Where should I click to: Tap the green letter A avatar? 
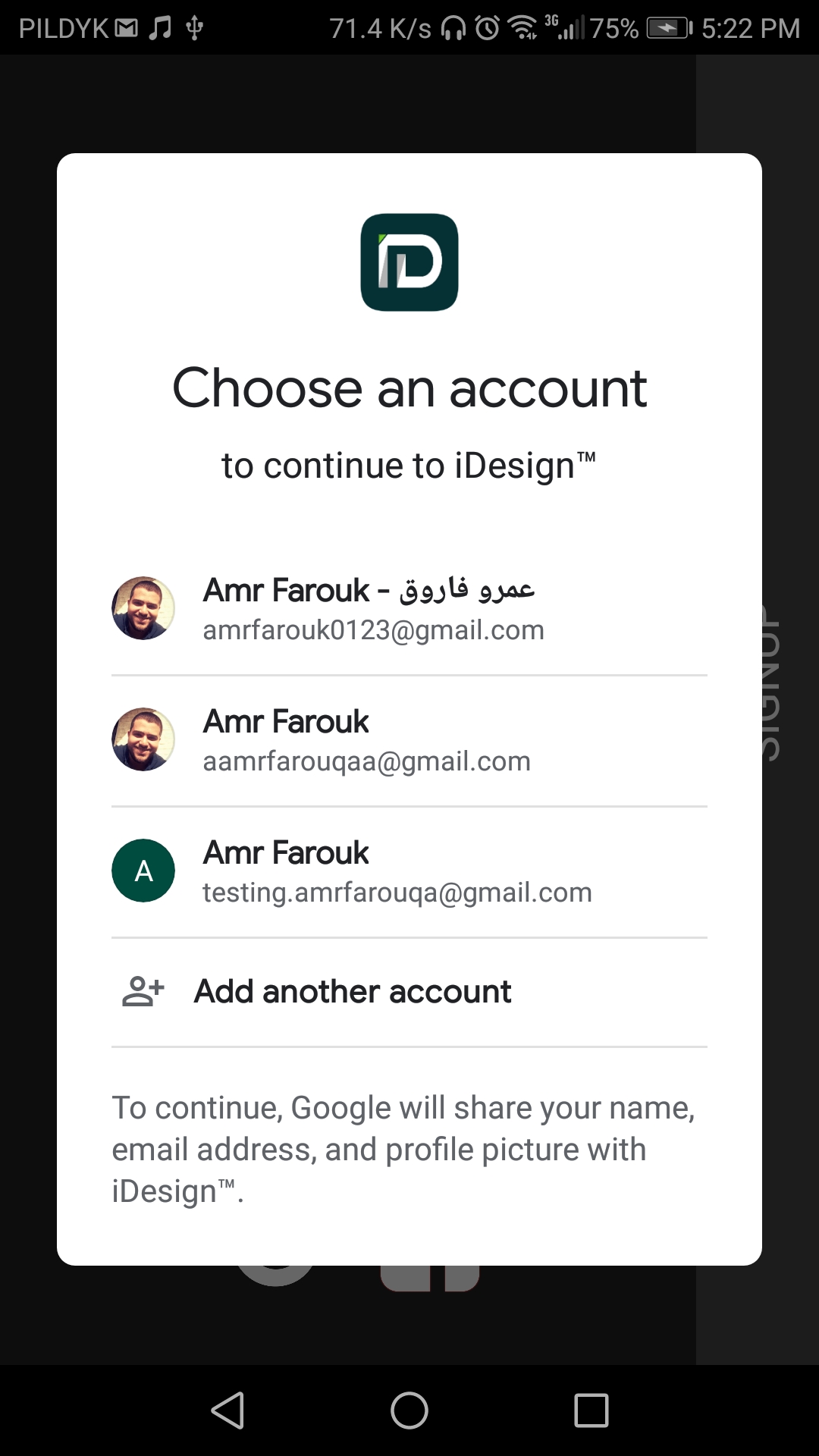click(143, 871)
